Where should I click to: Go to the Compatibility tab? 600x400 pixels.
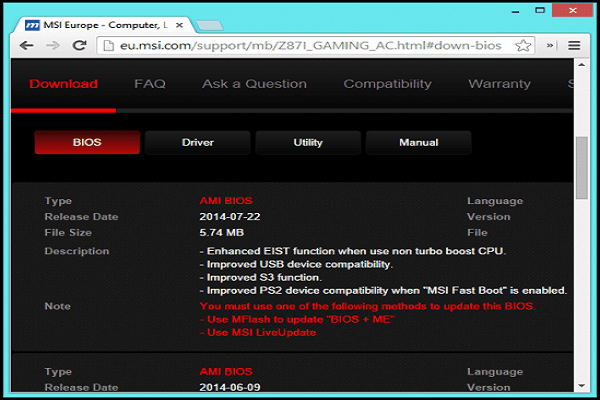tap(387, 84)
